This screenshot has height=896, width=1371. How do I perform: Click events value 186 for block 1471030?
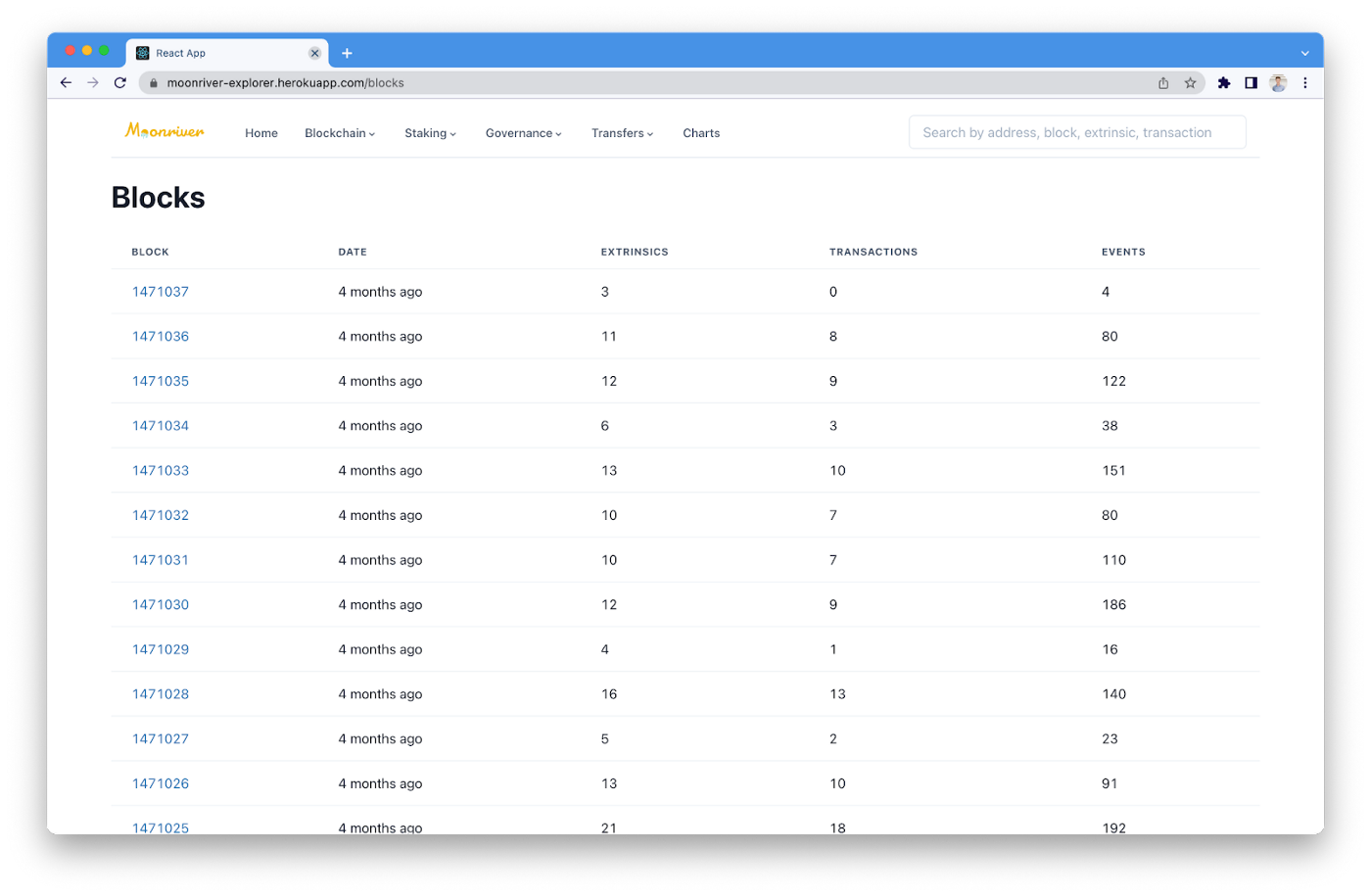[1113, 605]
